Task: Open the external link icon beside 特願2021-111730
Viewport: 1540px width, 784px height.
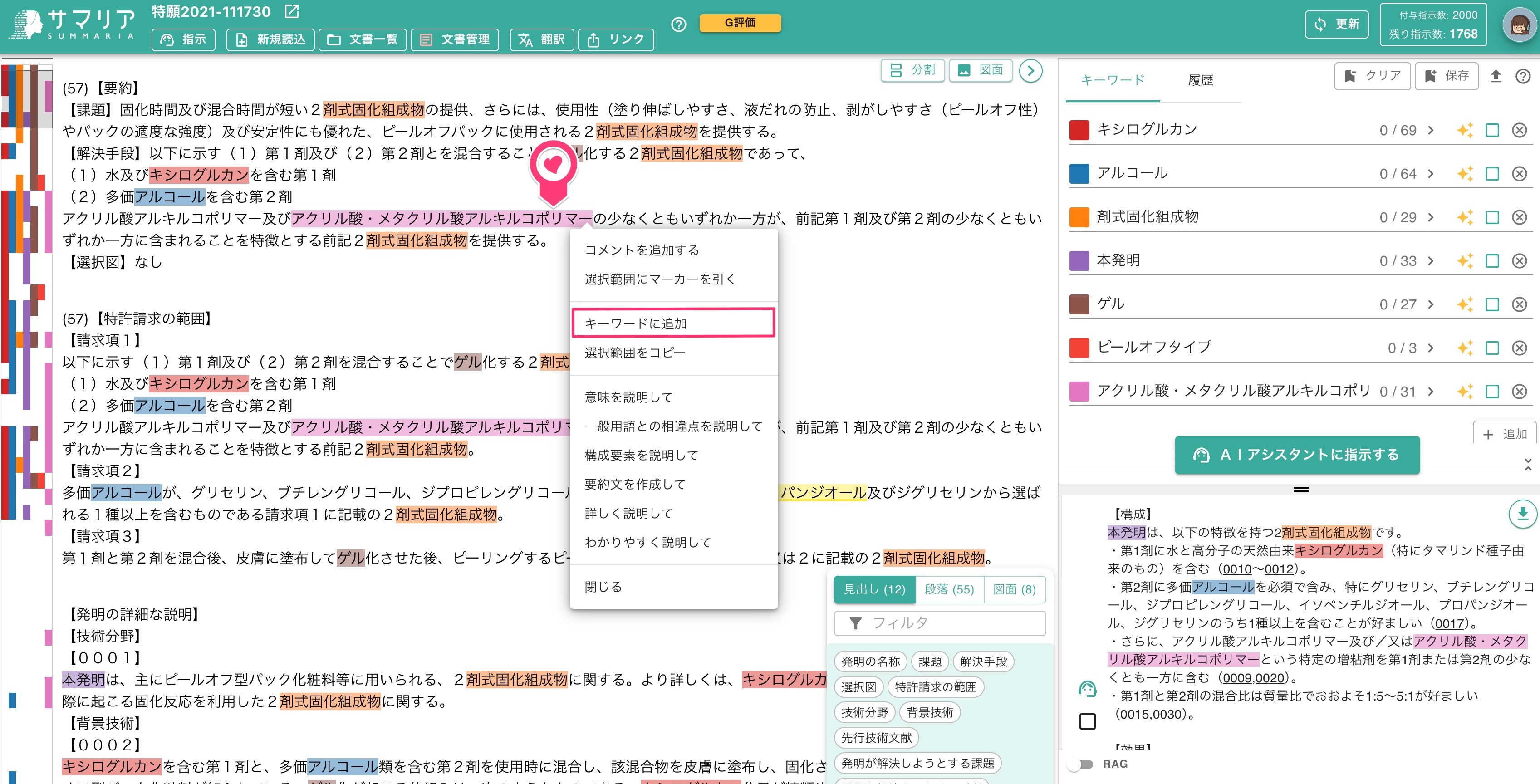Action: click(292, 11)
